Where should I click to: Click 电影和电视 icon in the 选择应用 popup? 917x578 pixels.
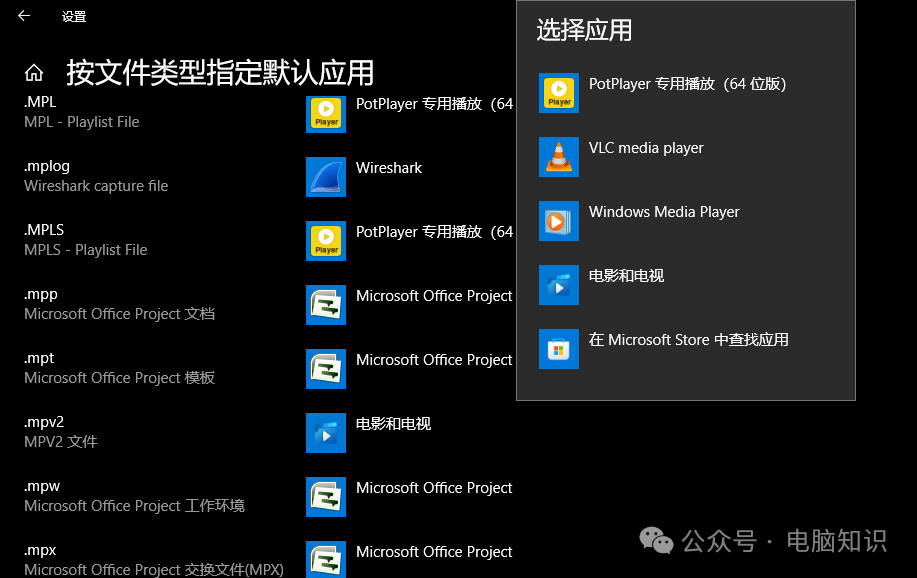[559, 285]
